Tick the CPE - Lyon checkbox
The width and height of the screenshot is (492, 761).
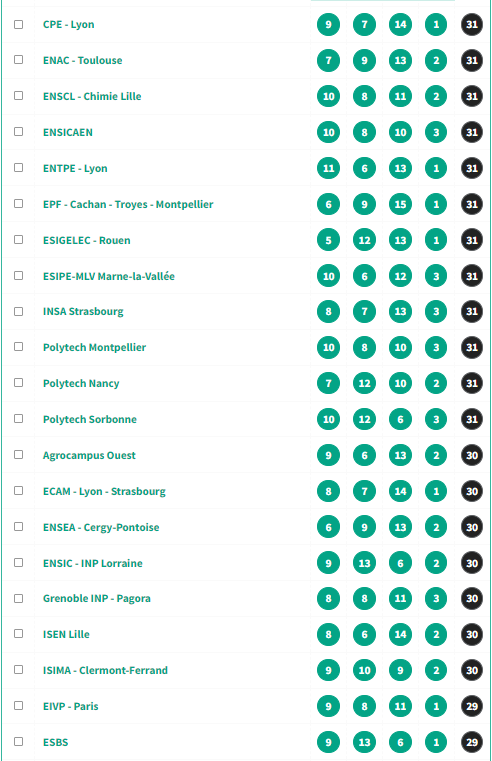click(18, 24)
